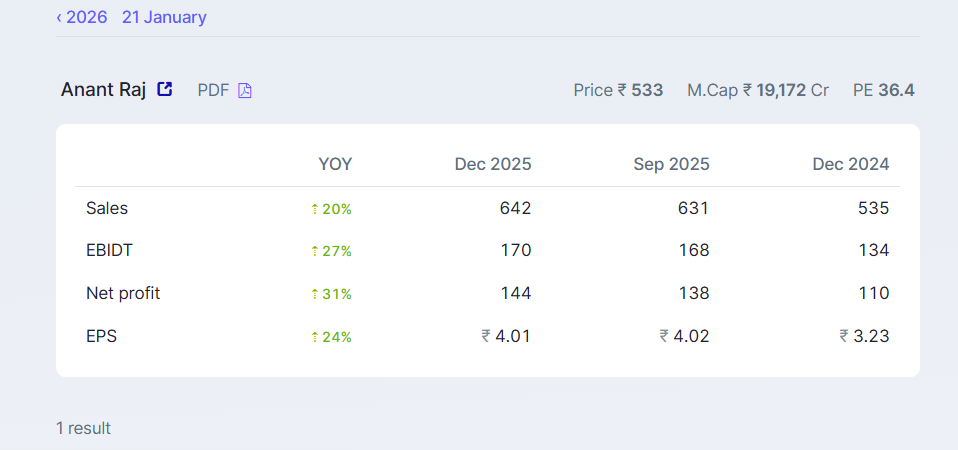Open the PDF text link
The width and height of the screenshot is (958, 450).
click(x=213, y=90)
